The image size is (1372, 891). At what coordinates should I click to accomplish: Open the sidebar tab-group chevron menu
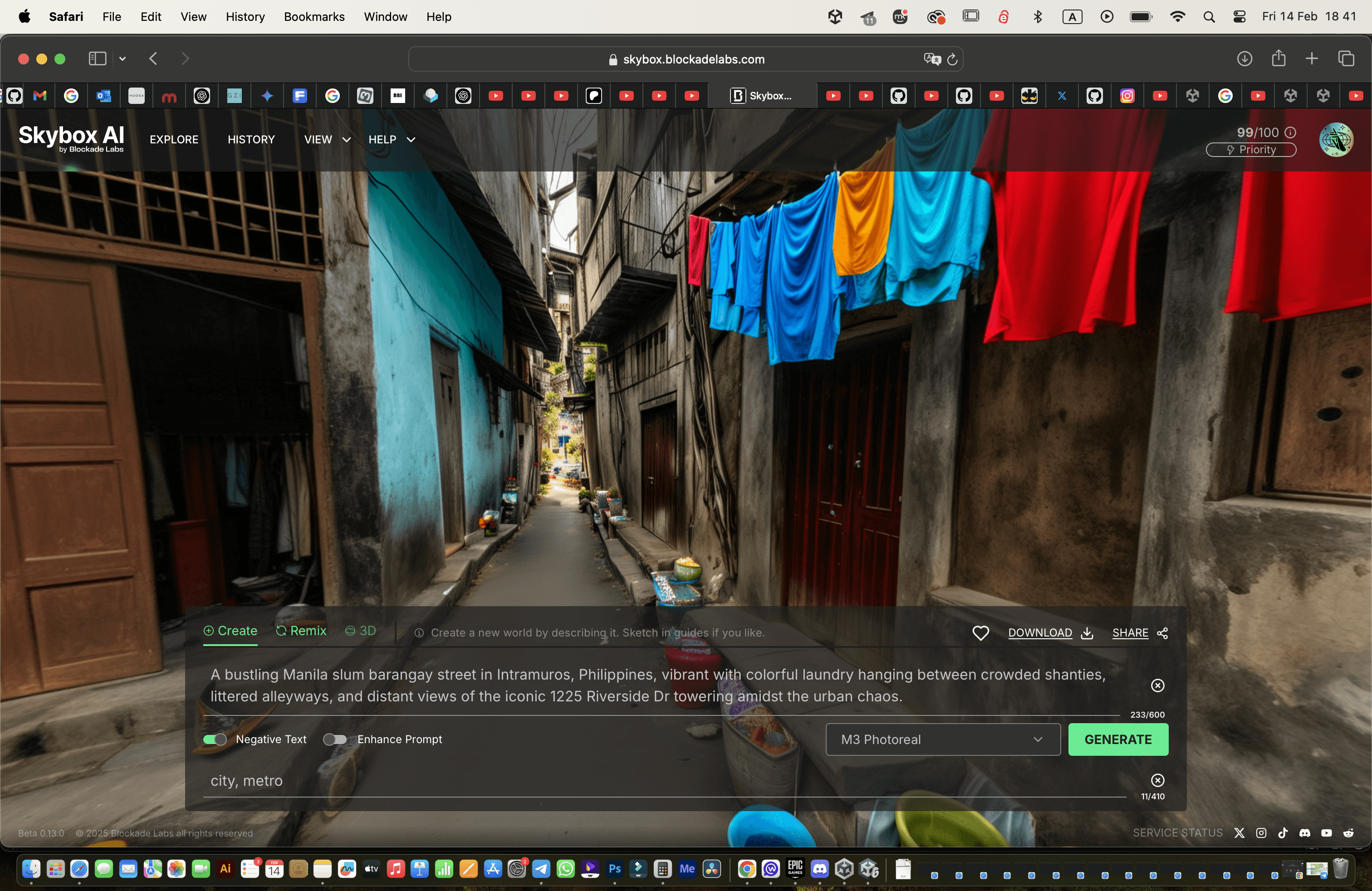tap(122, 58)
